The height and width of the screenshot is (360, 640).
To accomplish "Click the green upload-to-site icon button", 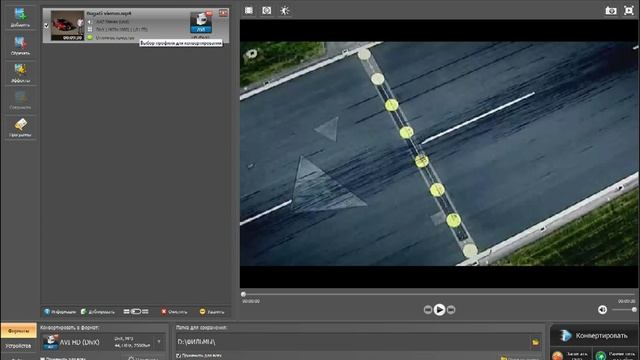I will [x=600, y=356].
